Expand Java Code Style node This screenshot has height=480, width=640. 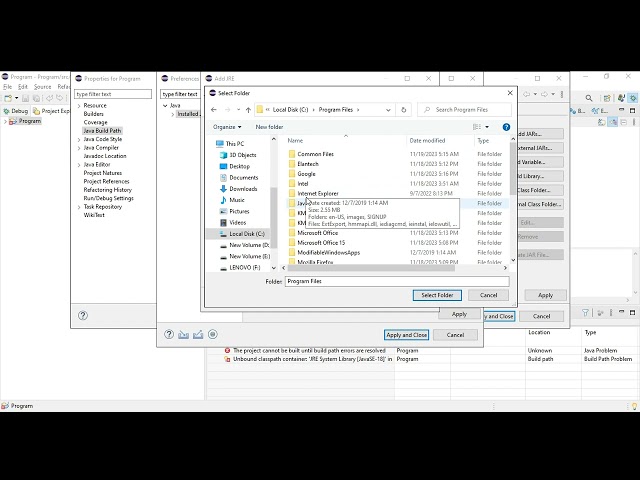[79, 140]
